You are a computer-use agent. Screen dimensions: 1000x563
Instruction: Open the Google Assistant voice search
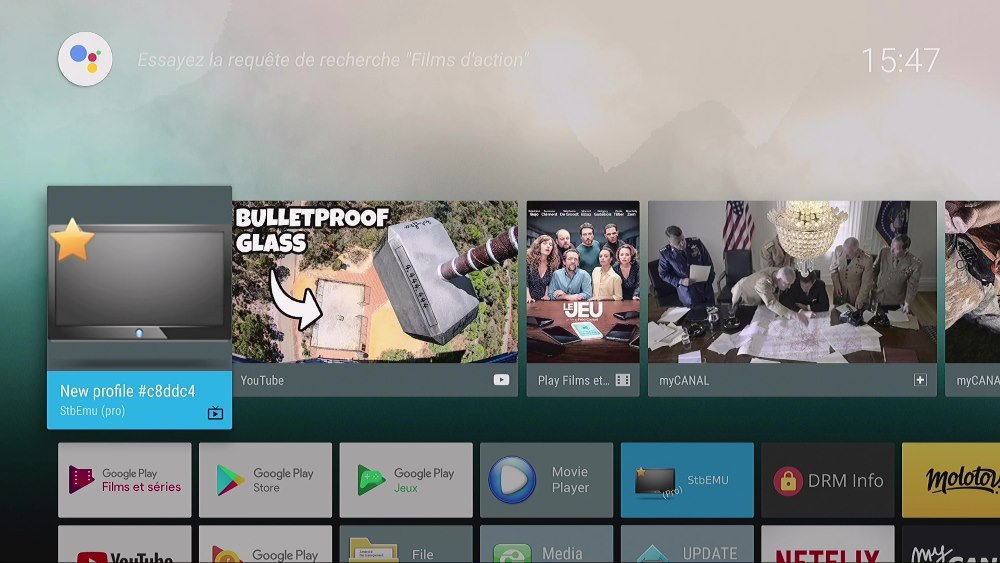coord(85,59)
